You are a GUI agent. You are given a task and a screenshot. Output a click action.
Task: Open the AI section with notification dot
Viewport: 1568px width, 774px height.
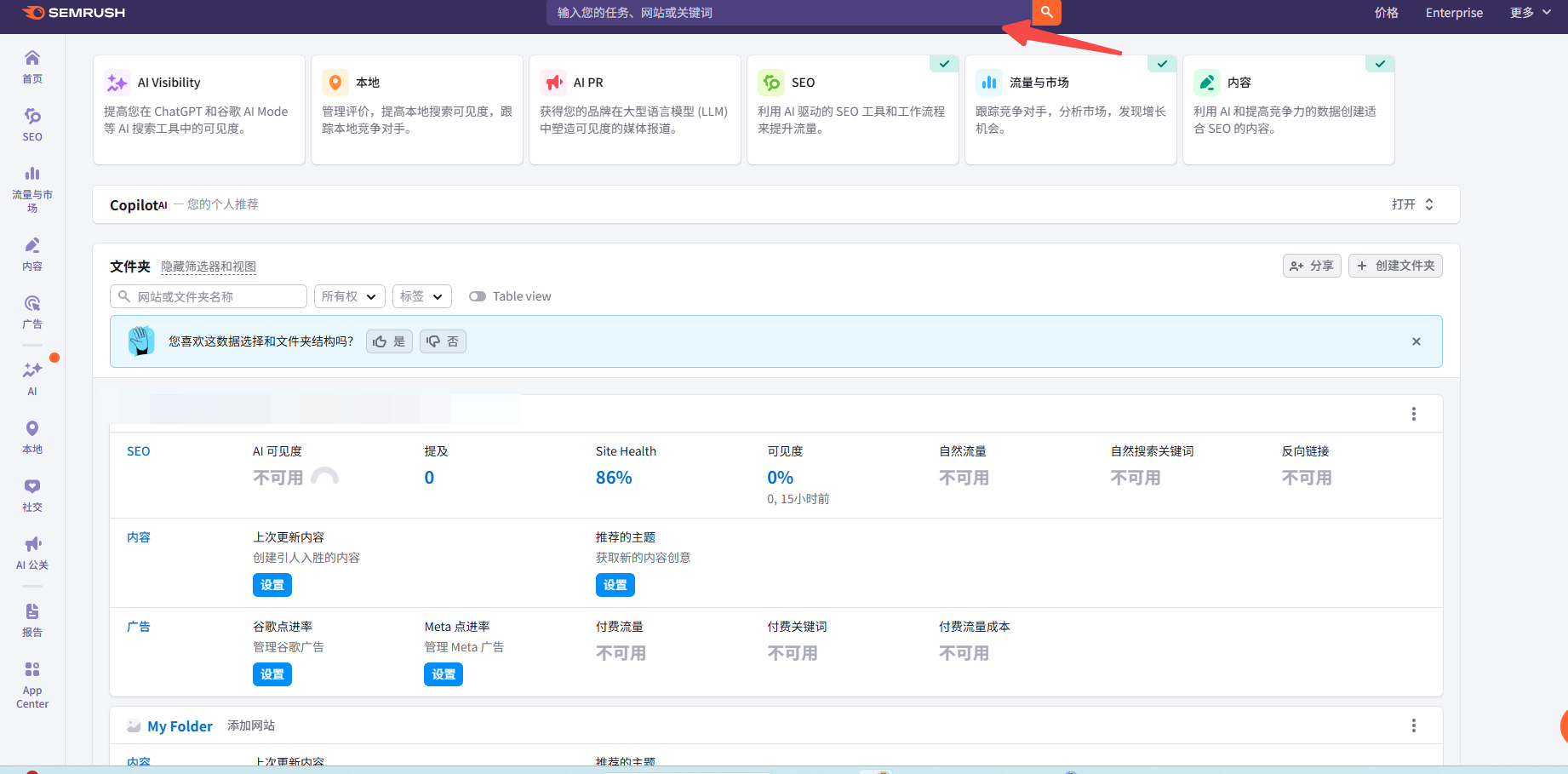(31, 377)
